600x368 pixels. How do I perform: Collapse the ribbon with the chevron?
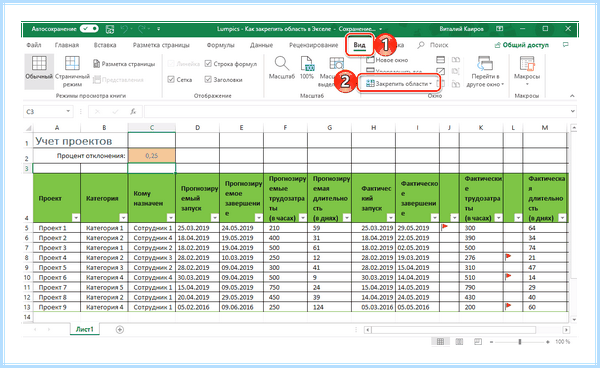tap(572, 96)
